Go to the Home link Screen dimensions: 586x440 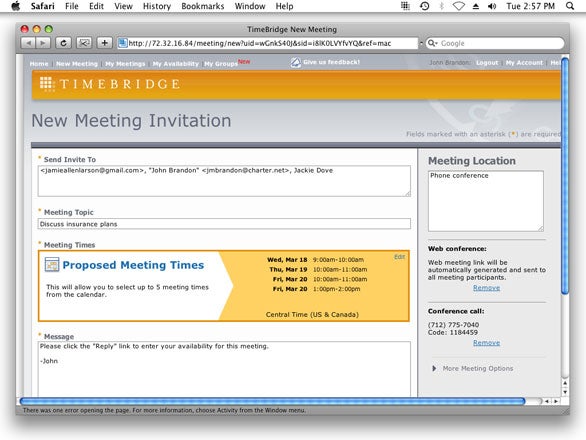pos(39,64)
